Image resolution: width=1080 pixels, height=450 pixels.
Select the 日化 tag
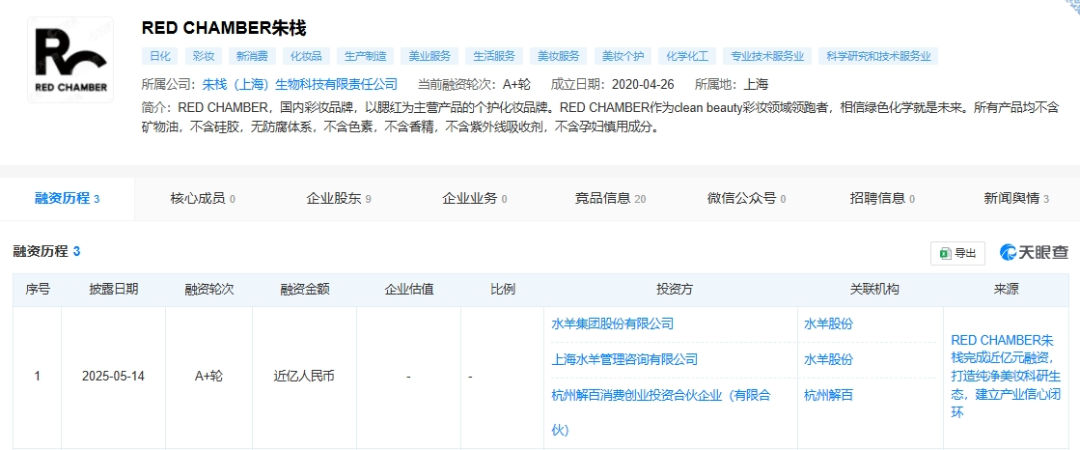coord(160,57)
